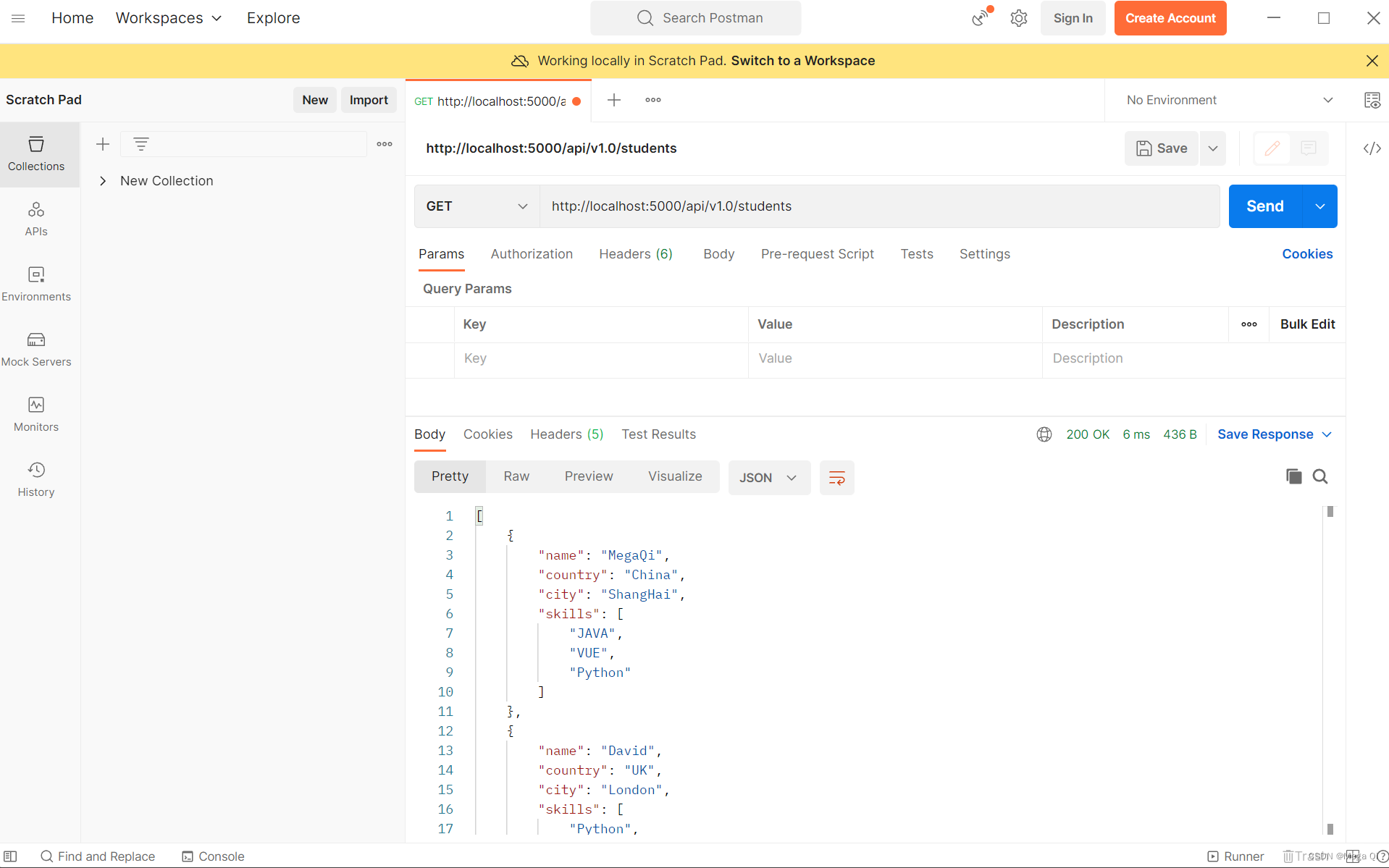Open the Workspaces dropdown
This screenshot has width=1389, height=868.
coord(169,18)
